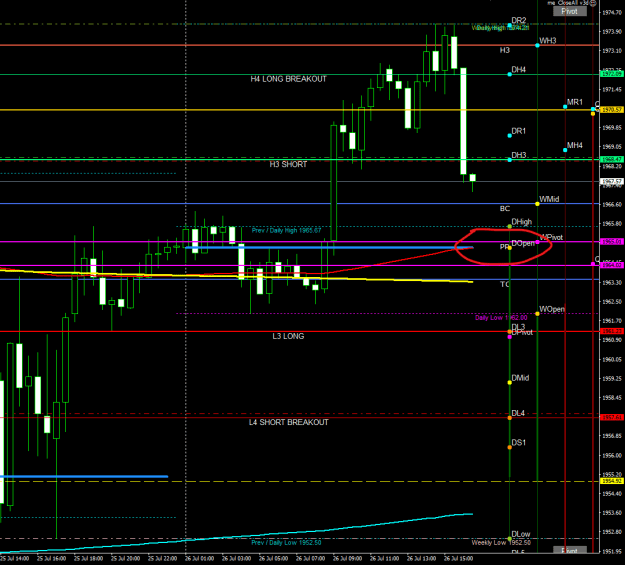Click the DH3 level label
This screenshot has width=625, height=565.
tap(519, 155)
